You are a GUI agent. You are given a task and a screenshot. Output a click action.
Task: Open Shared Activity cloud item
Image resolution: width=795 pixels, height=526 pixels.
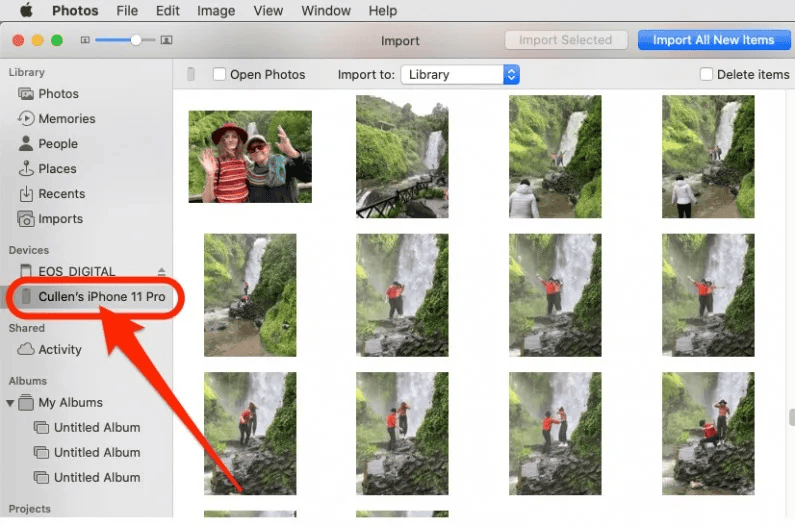(59, 350)
